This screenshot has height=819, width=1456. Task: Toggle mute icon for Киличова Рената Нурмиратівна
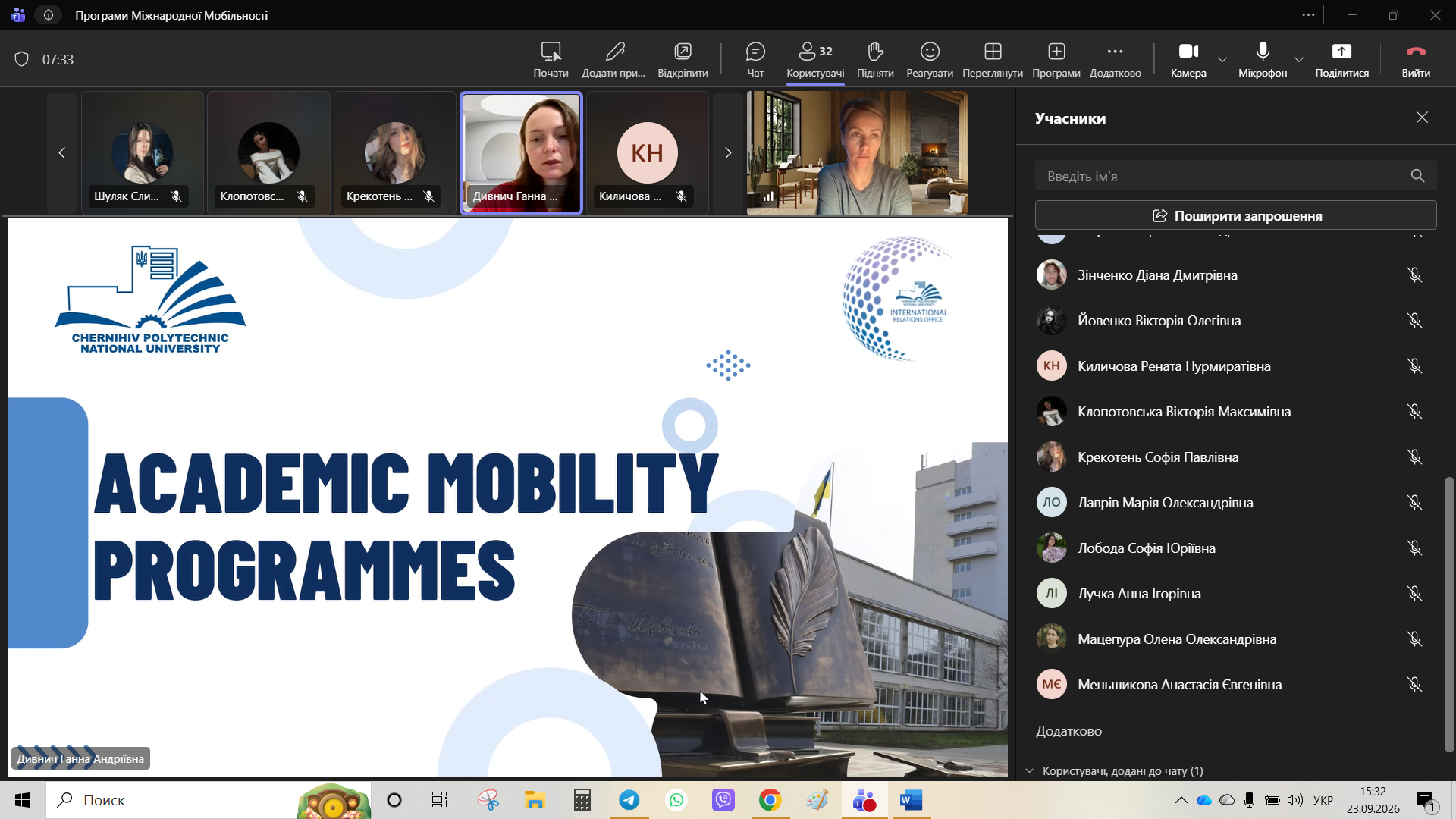tap(1414, 366)
